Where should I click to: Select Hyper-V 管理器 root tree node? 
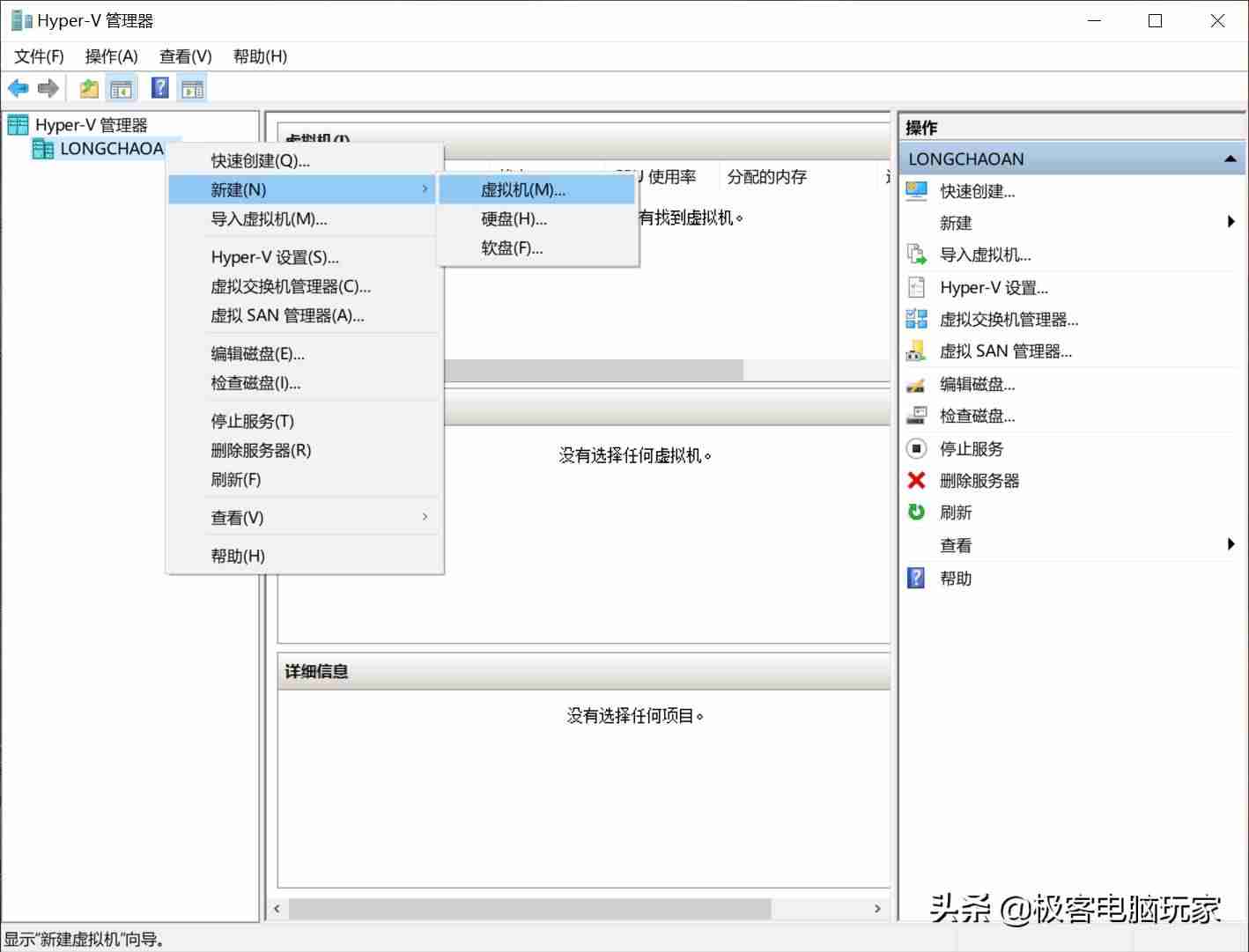coord(92,125)
